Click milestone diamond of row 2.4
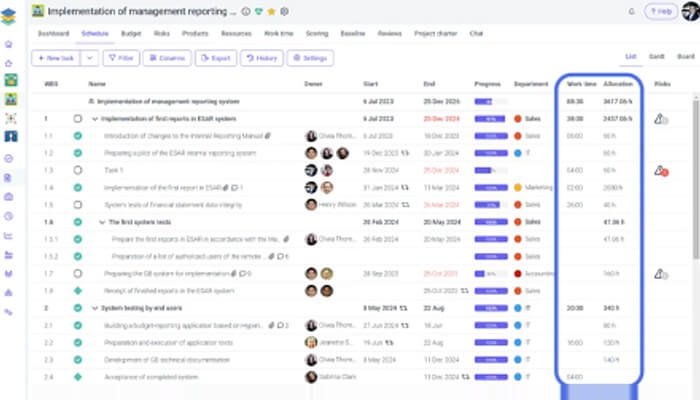This screenshot has width=700, height=400. (x=78, y=377)
